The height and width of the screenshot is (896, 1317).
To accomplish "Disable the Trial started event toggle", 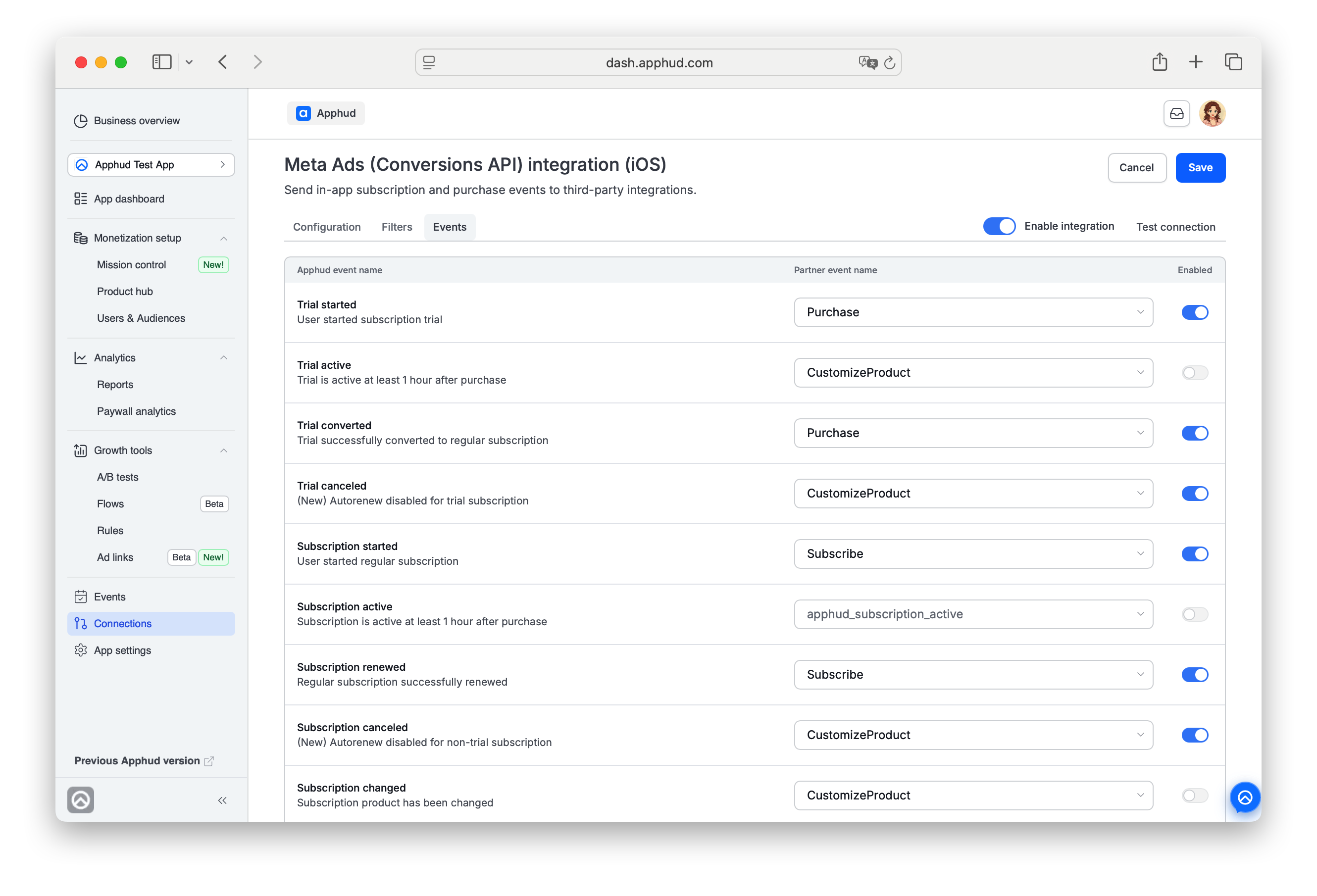I will point(1195,312).
